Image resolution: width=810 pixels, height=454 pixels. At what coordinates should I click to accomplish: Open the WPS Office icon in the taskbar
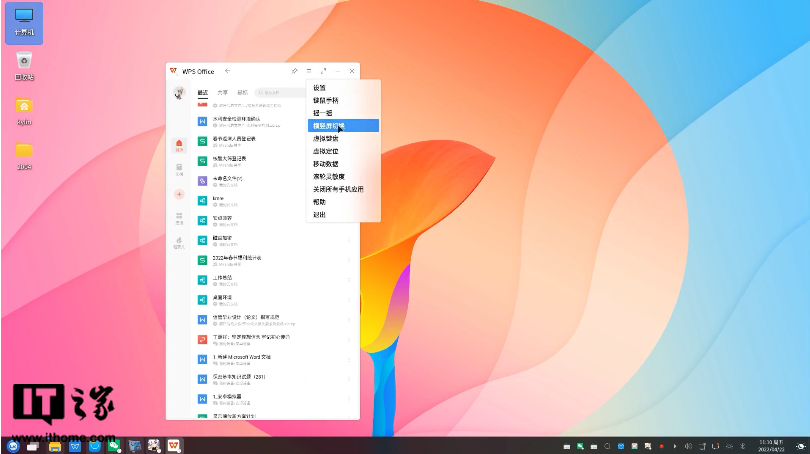coord(174,446)
